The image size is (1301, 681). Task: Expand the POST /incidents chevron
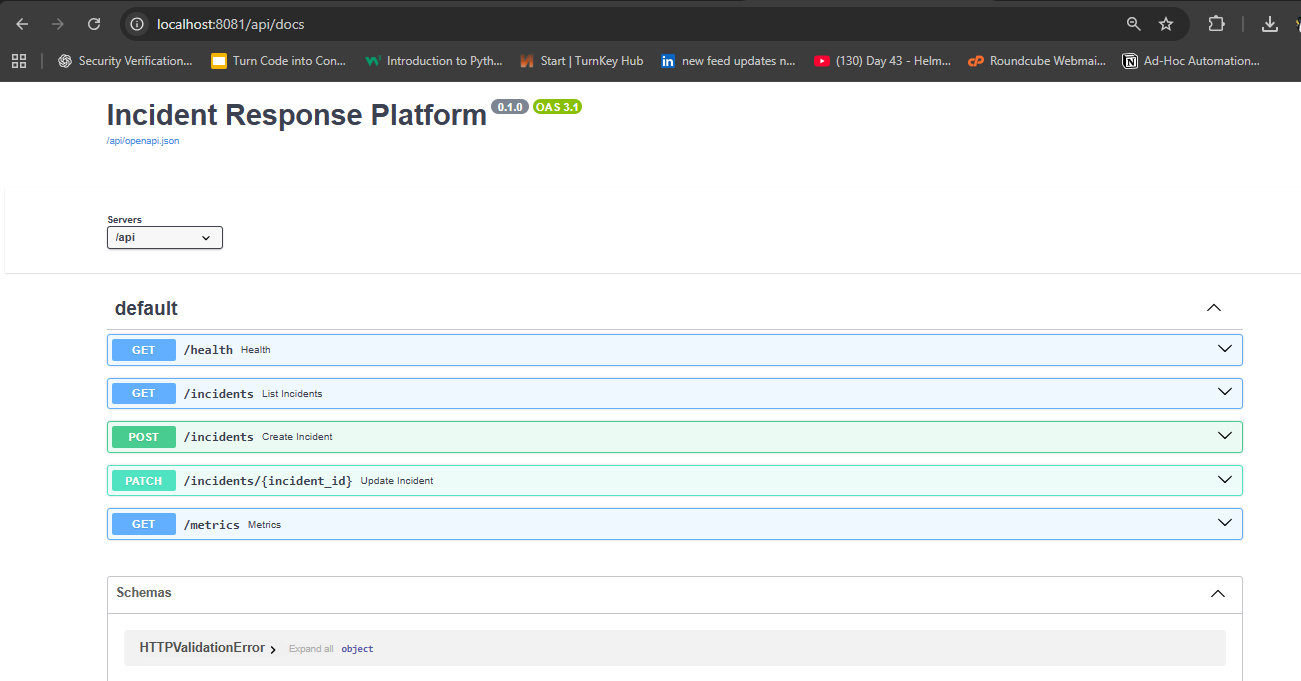click(1225, 436)
